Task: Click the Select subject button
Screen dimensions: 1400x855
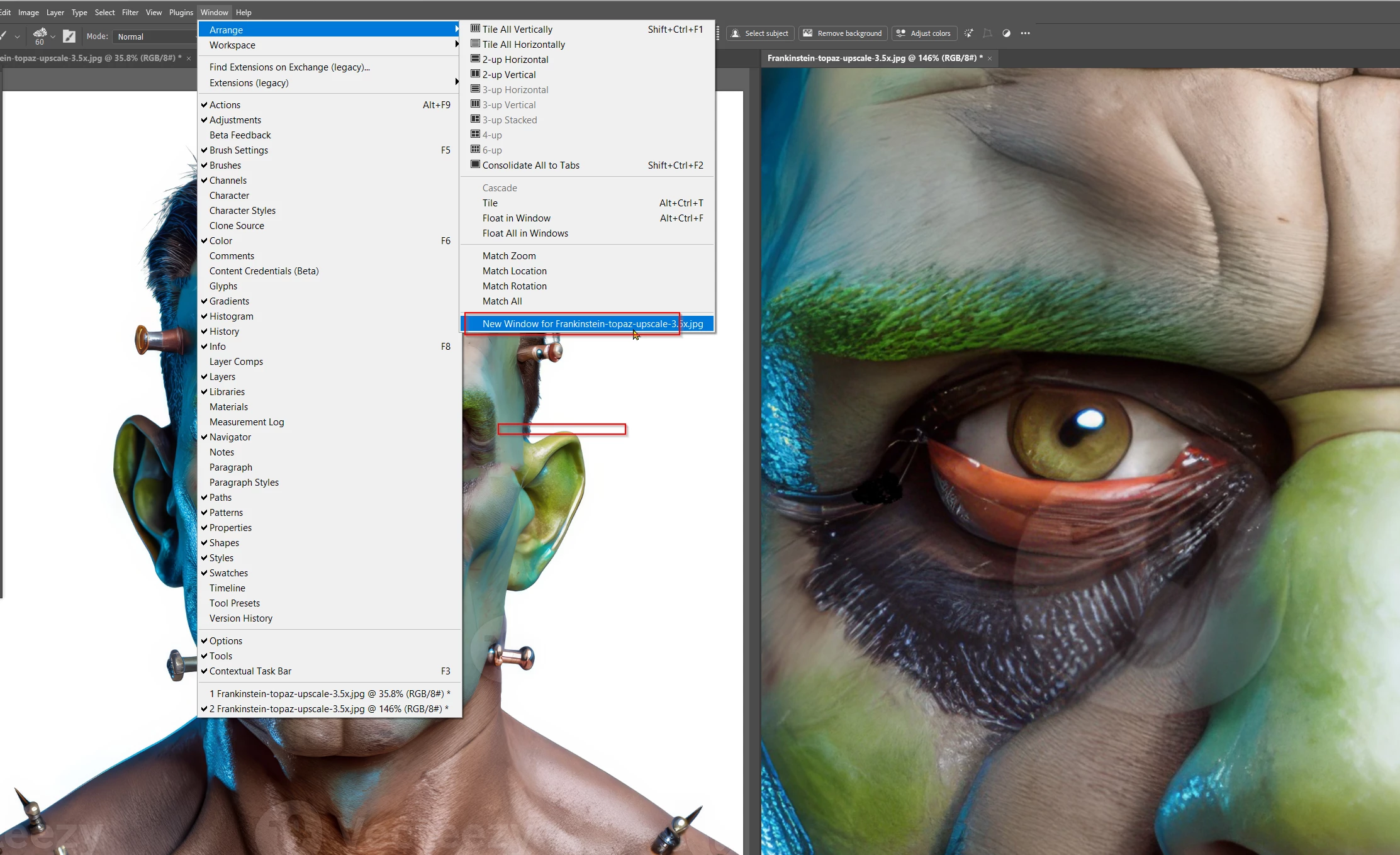Action: pyautogui.click(x=760, y=33)
